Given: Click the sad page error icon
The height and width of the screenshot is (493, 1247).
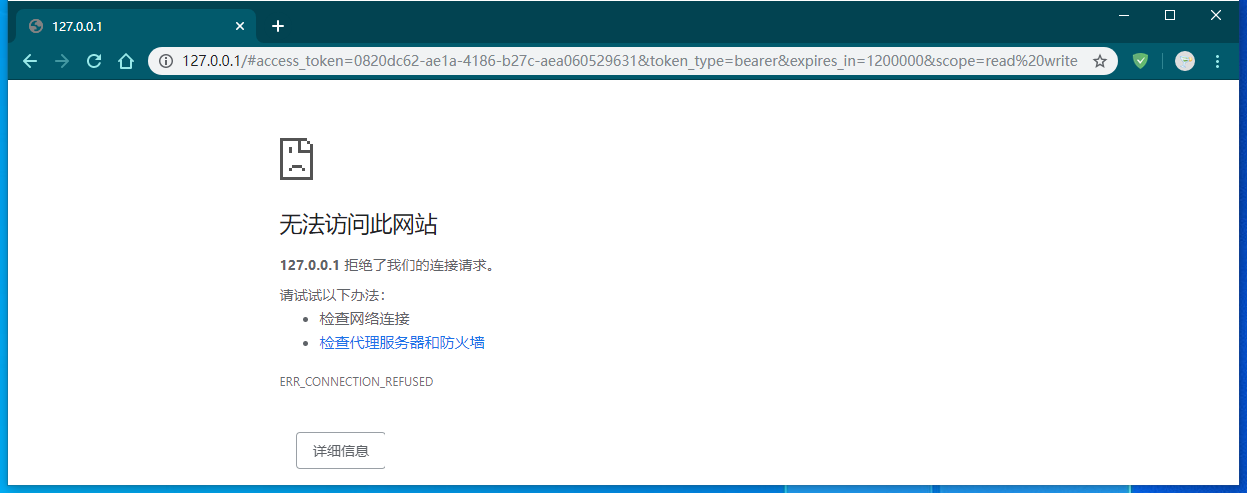Looking at the screenshot, I should coord(296,159).
